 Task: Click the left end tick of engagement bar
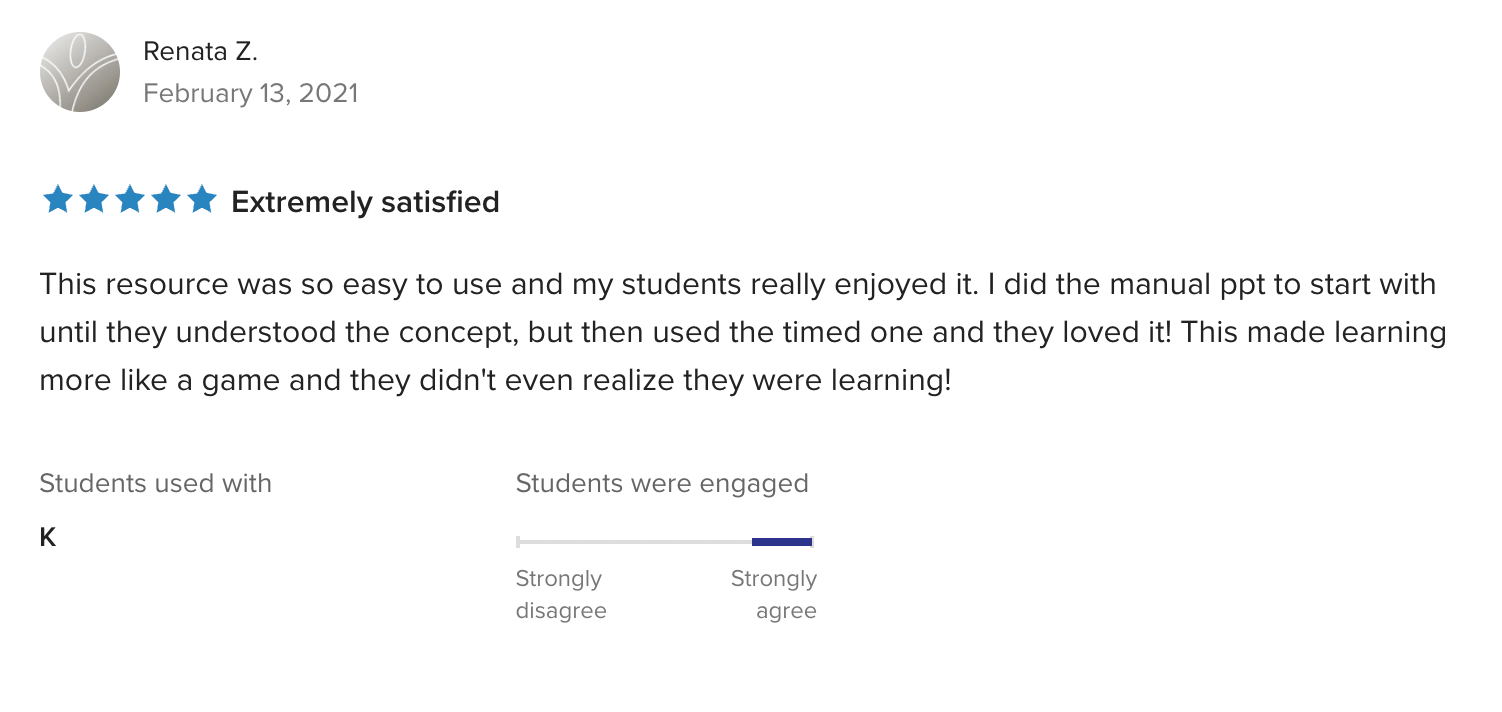click(x=518, y=542)
